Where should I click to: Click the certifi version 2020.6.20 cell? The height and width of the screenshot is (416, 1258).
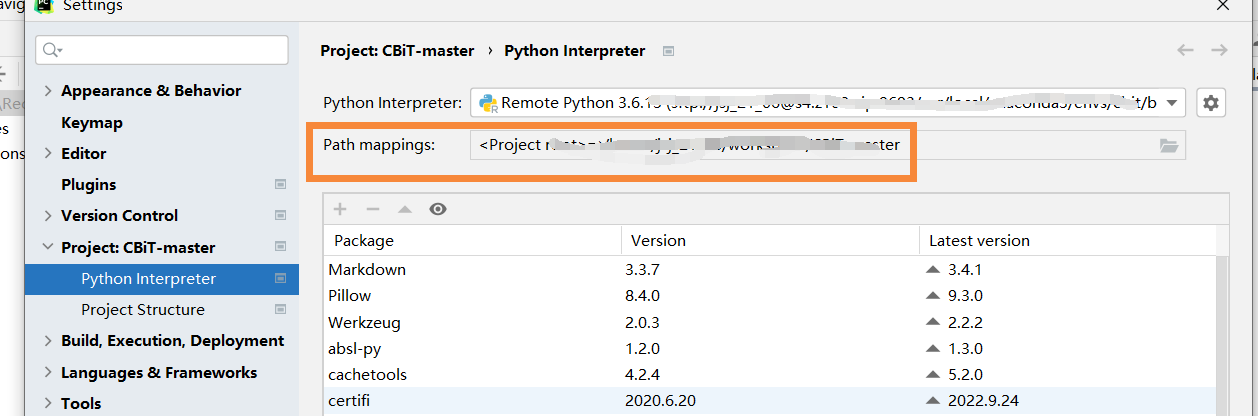point(659,401)
